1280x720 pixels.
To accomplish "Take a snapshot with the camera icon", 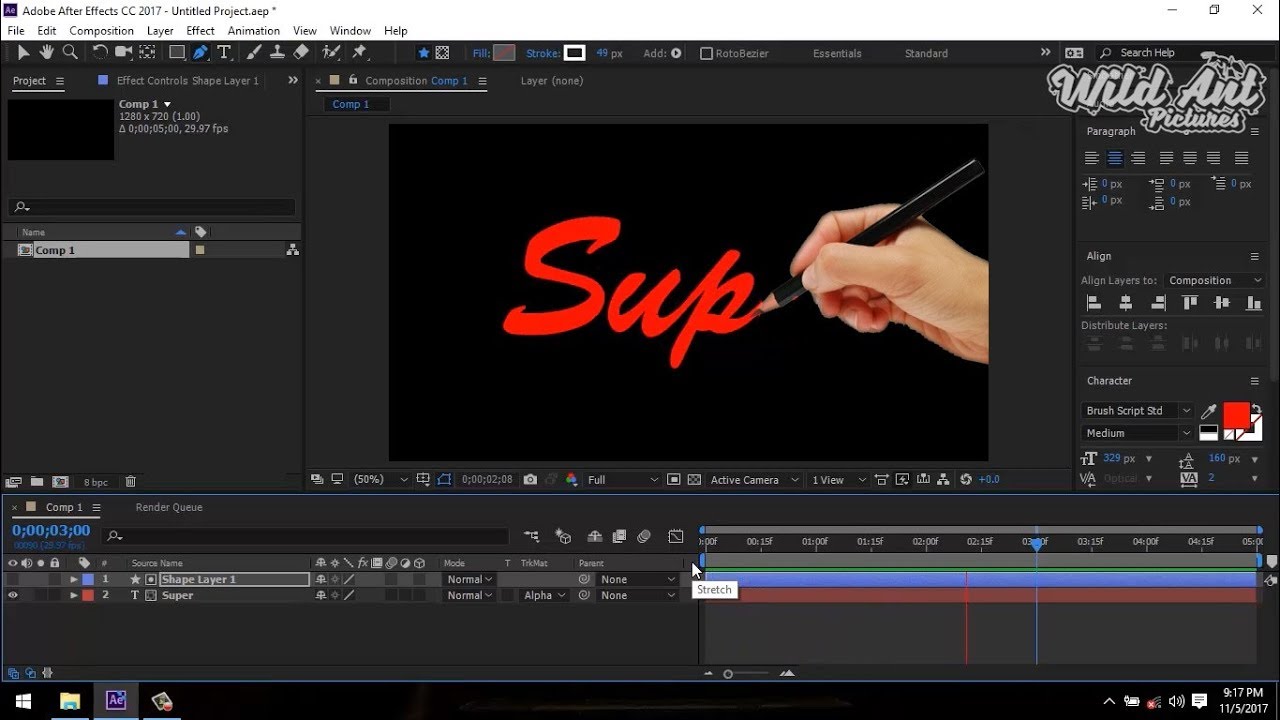I will (530, 480).
